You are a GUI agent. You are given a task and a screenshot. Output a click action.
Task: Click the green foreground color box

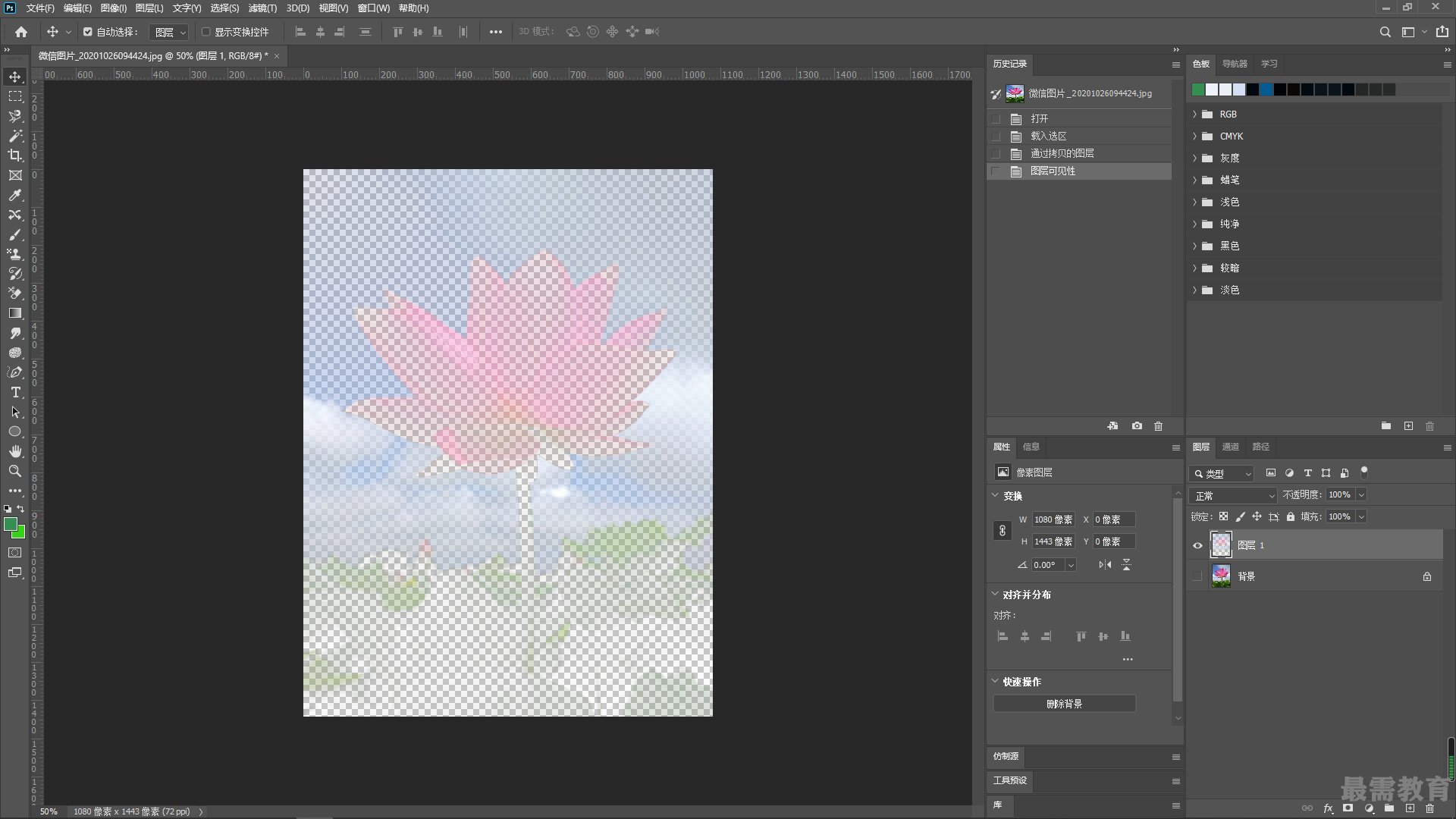pos(11,525)
